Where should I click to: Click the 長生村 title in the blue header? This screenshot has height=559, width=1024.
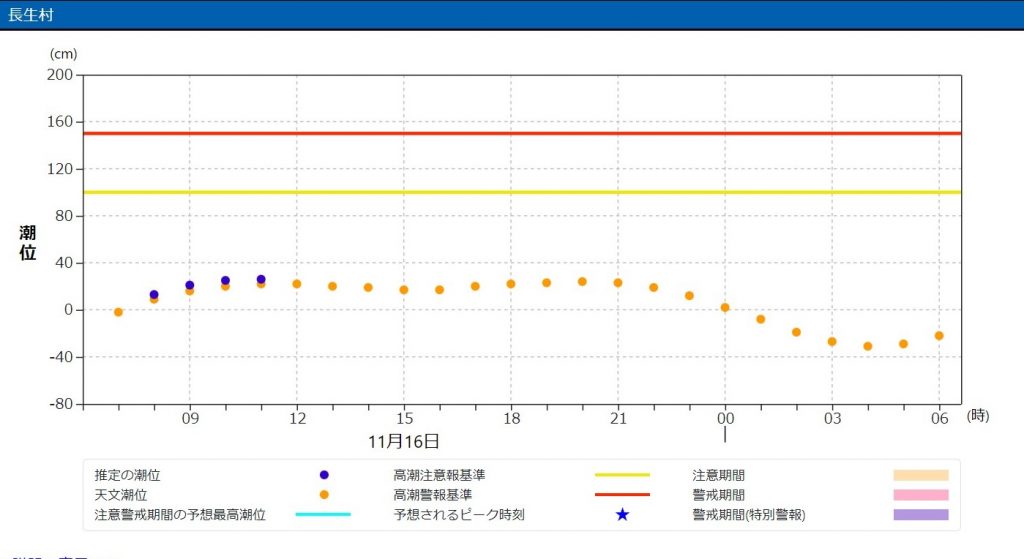pos(30,14)
